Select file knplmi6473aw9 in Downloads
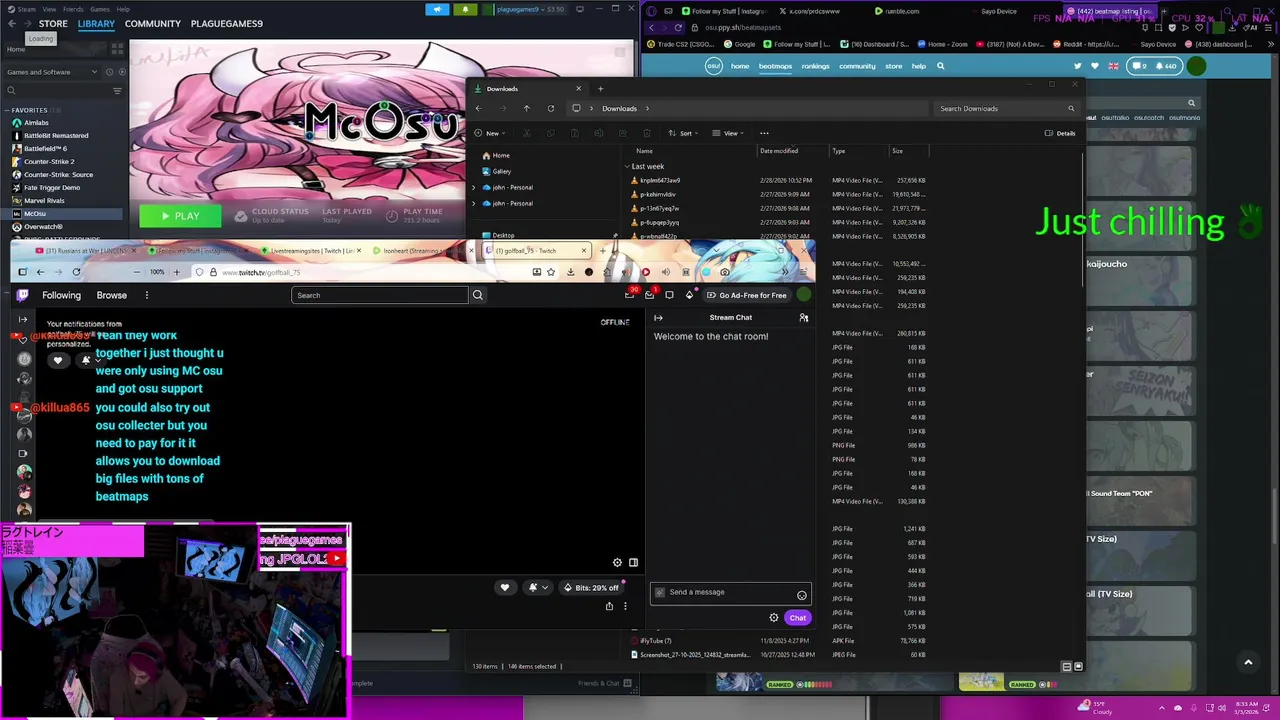1280x720 pixels. tap(660, 180)
